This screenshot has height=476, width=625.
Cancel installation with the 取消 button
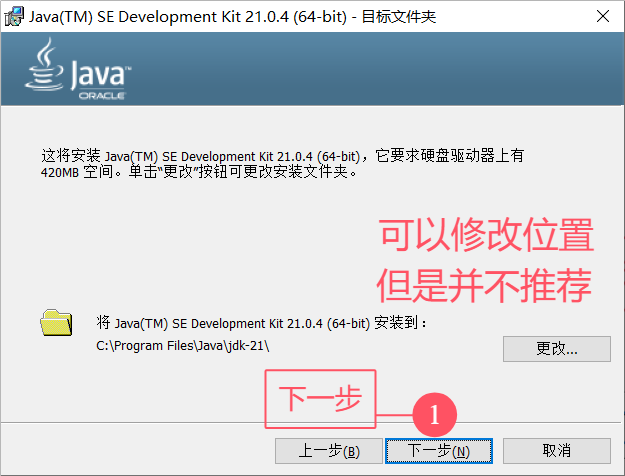(x=557, y=451)
